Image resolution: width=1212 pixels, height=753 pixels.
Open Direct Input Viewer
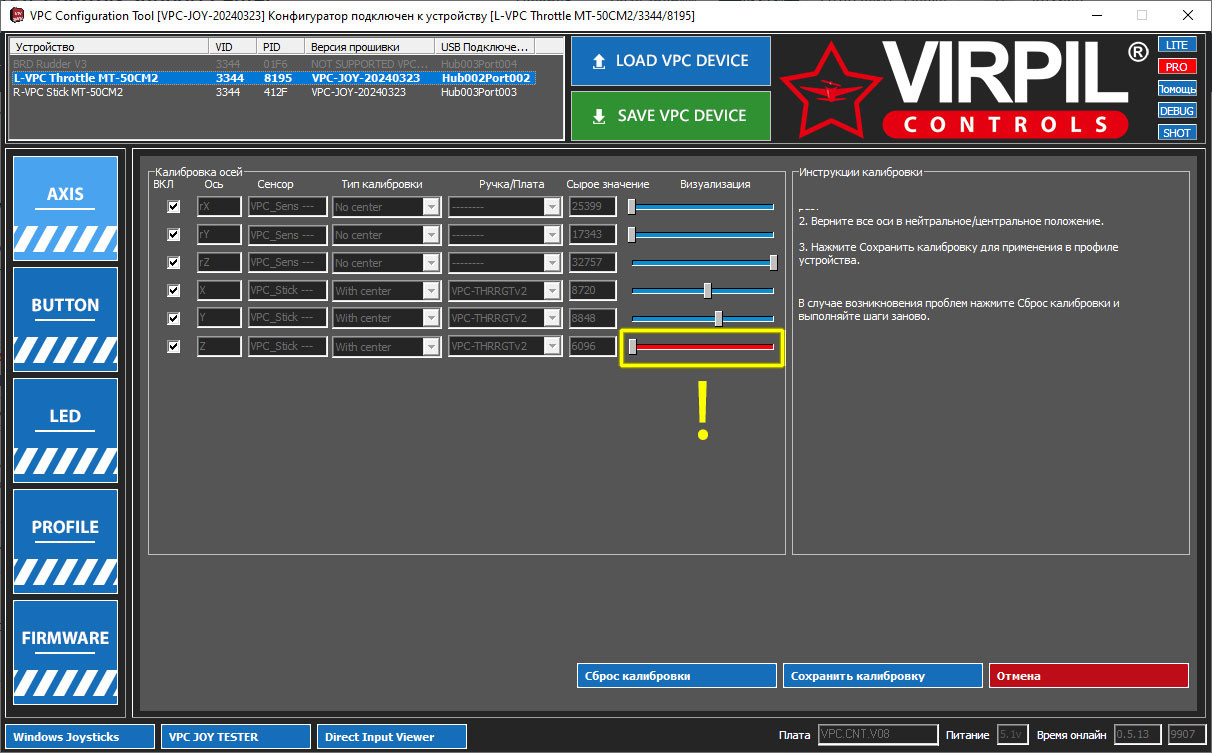(392, 737)
